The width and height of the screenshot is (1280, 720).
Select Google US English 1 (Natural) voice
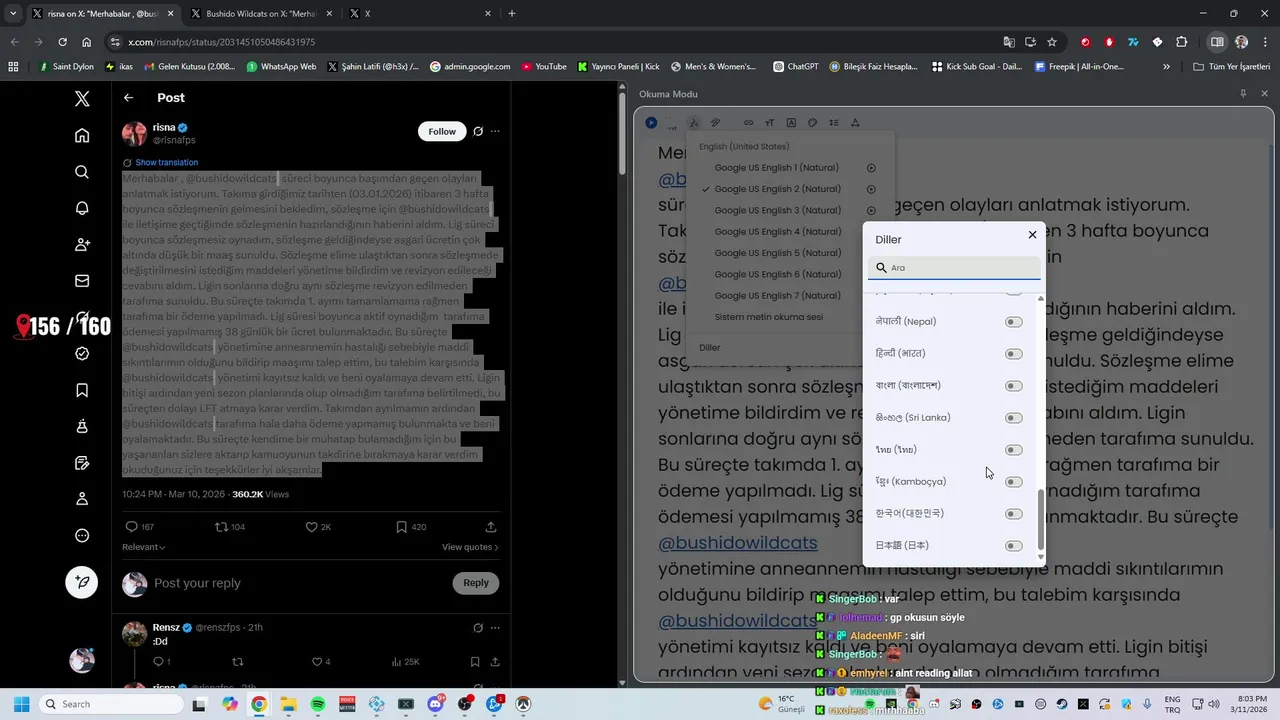pos(776,168)
